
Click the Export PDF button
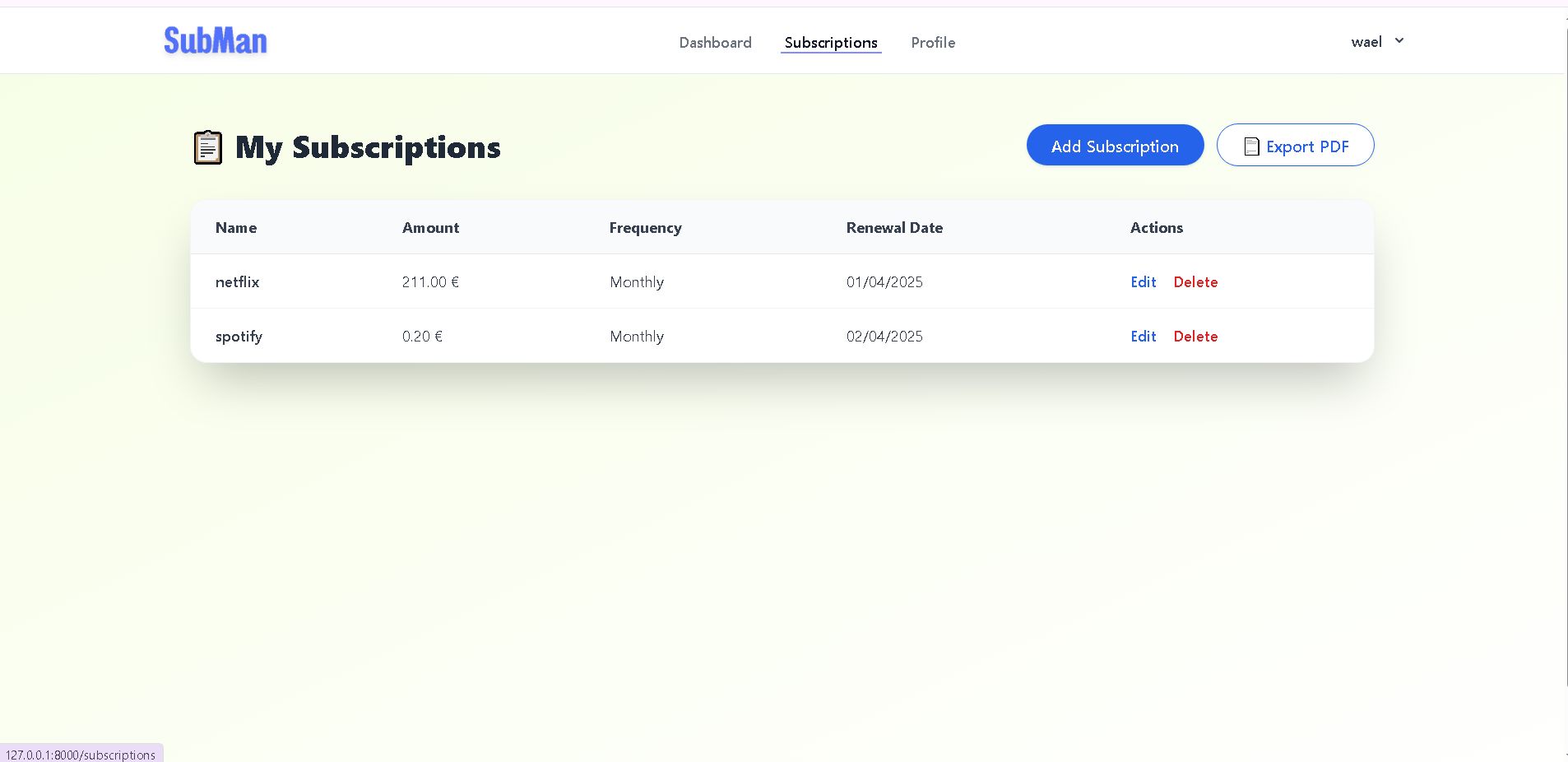[x=1295, y=146]
